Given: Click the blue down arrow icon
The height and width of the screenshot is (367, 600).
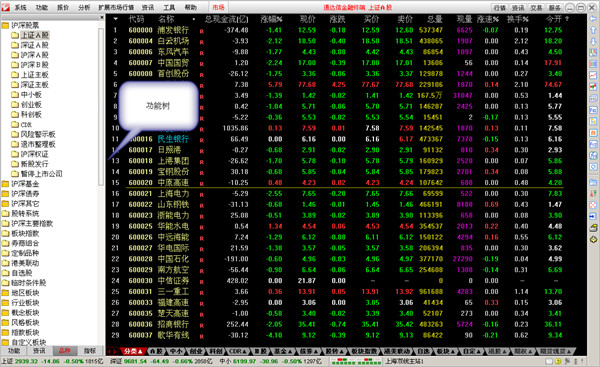Looking at the screenshot, I should [x=593, y=41].
